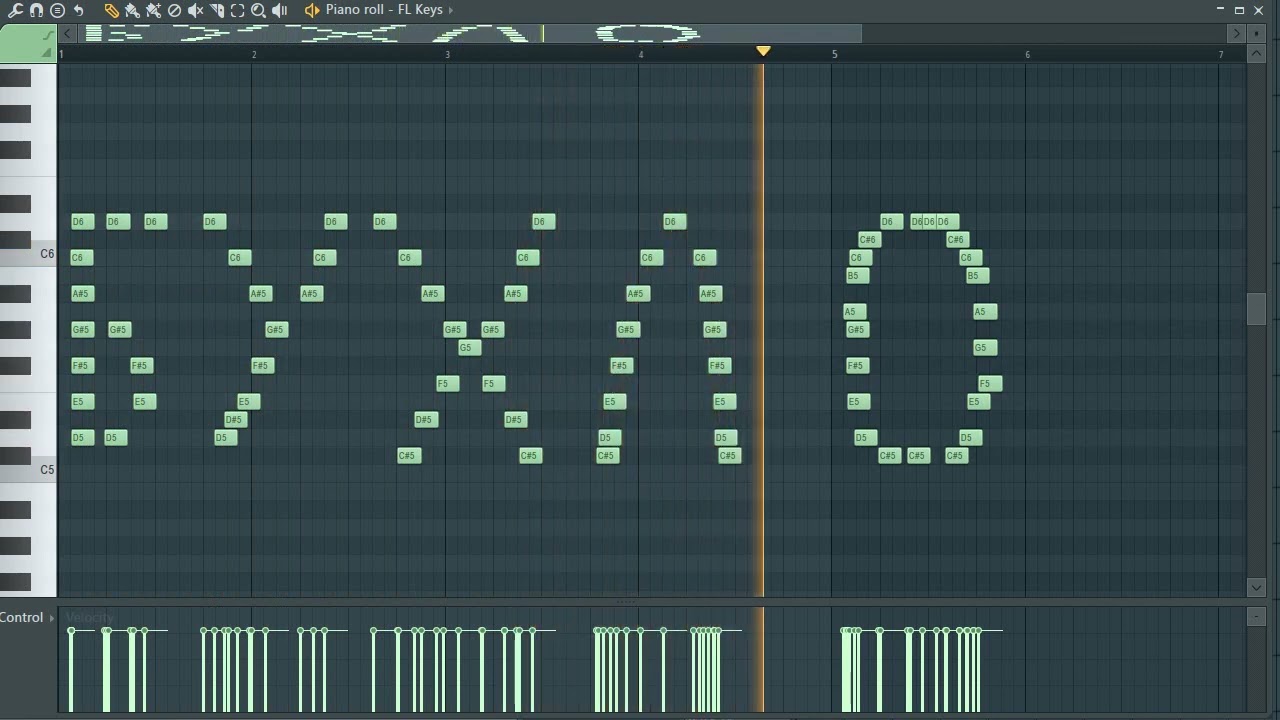Click the orange speaker icon beside the title
1280x720 pixels.
[312, 10]
